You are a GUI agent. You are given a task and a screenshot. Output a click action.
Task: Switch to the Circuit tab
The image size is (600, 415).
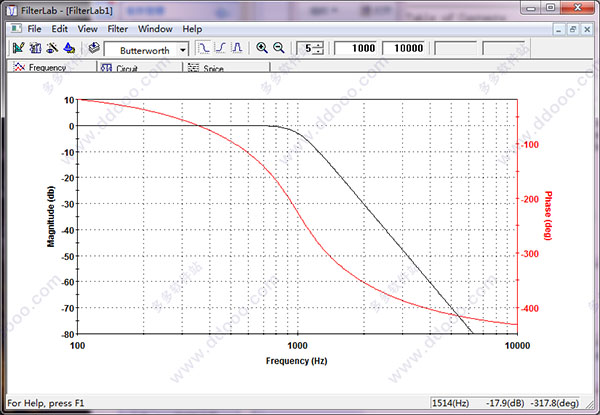pyautogui.click(x=140, y=67)
